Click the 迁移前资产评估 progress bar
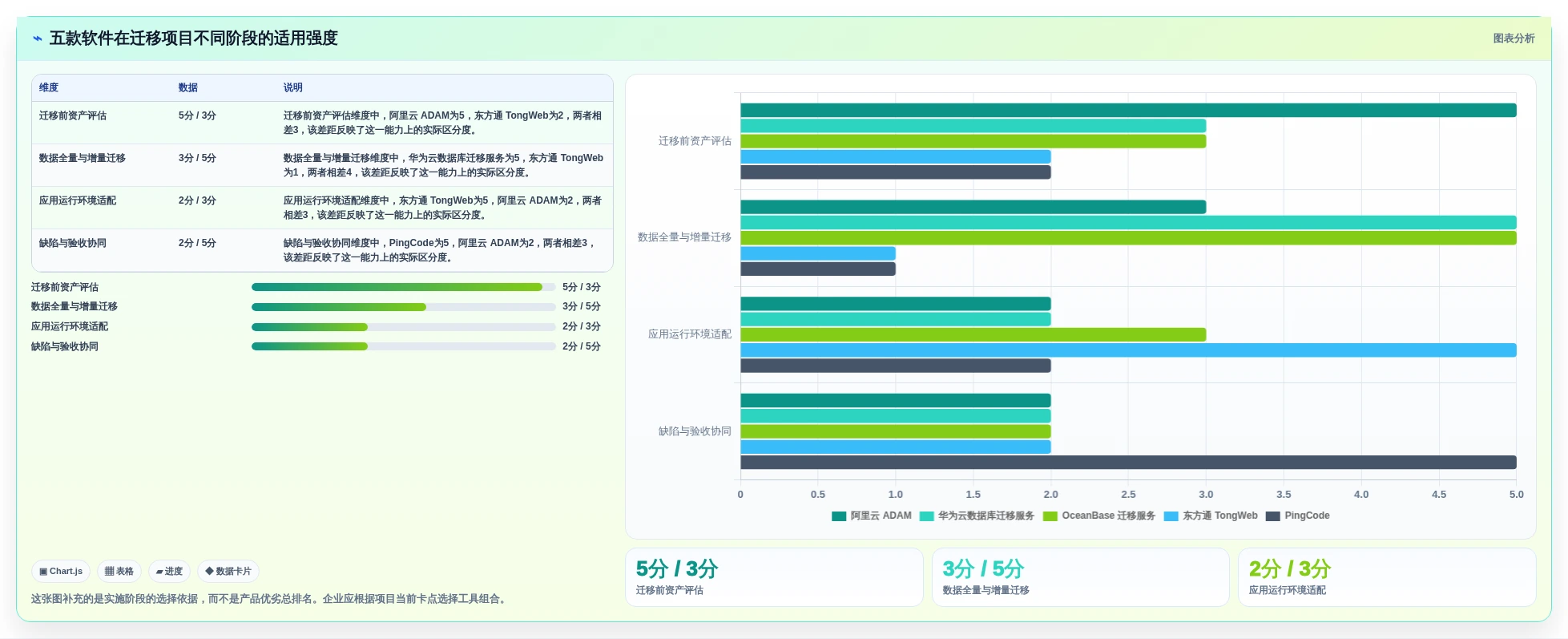This screenshot has height=639, width=1568. (404, 287)
